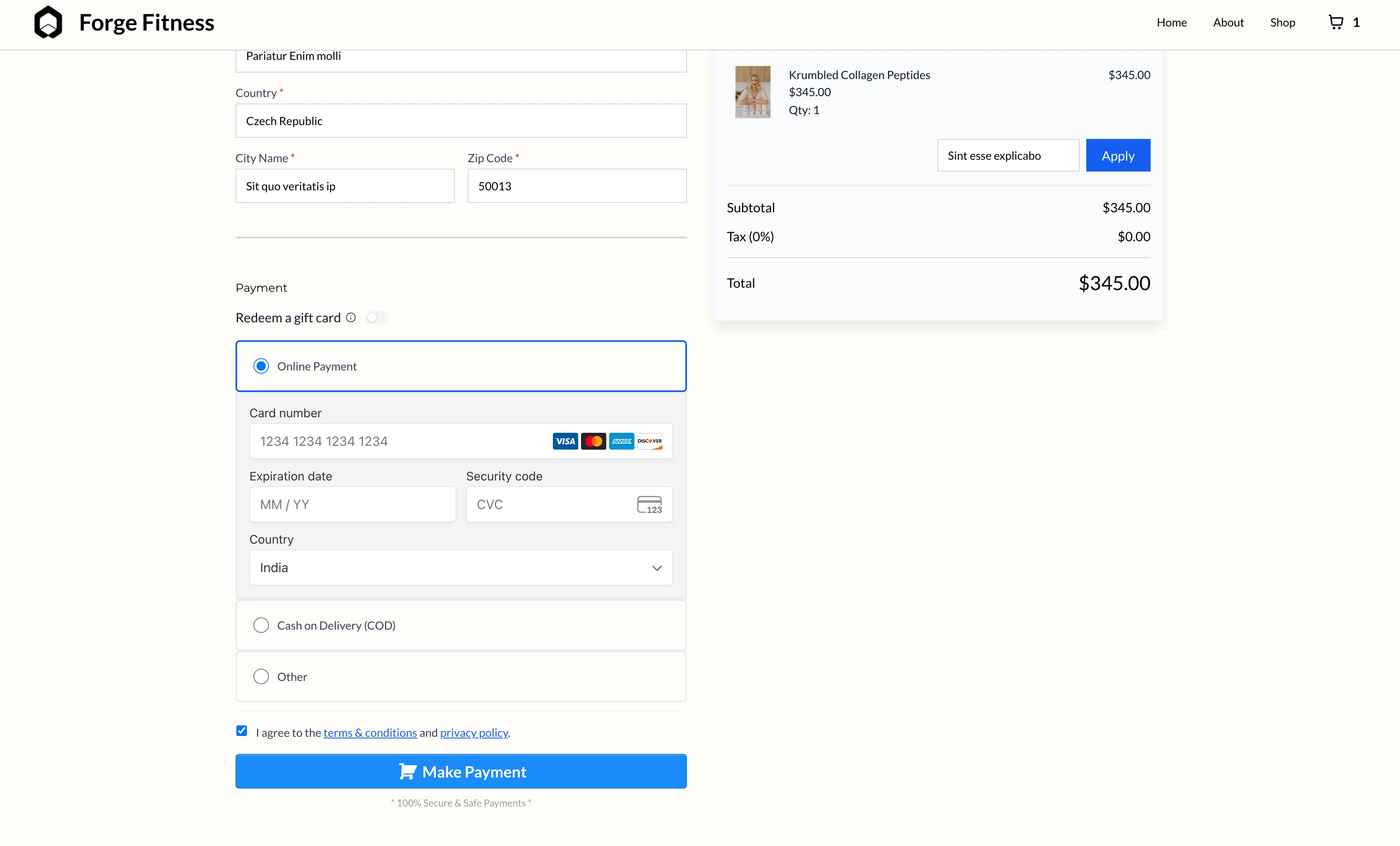
Task: Click the Make Payment button
Action: pos(461,771)
